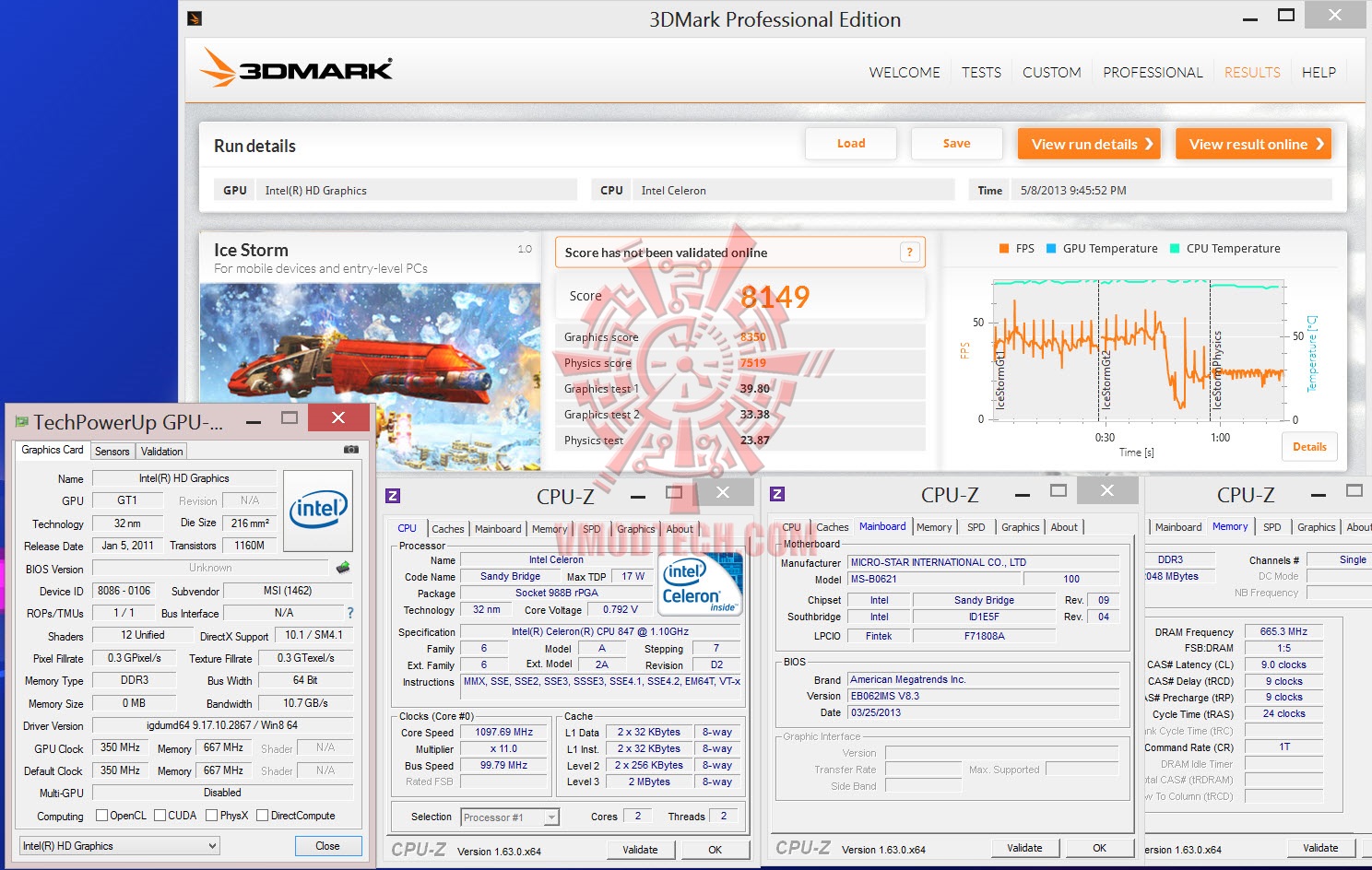This screenshot has height=870, width=1372.
Task: Click the View run details button
Action: (x=1089, y=144)
